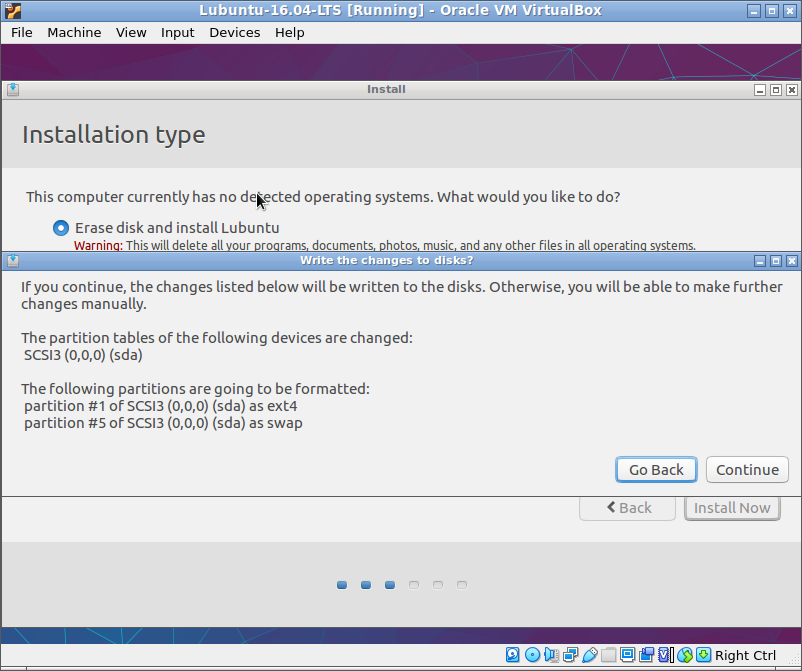The image size is (802, 671).
Task: Open the network adapters status icon
Action: (x=570, y=655)
